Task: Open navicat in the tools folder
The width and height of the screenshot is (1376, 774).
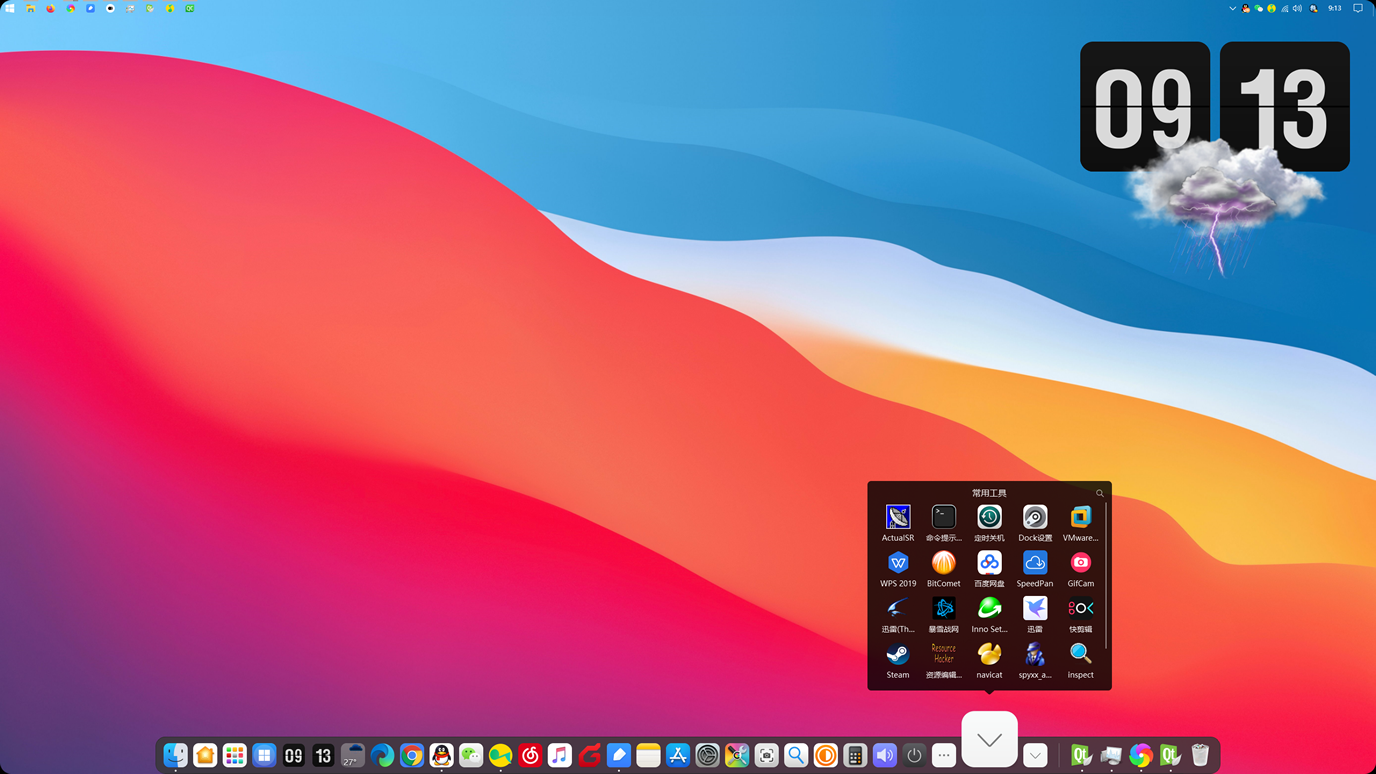Action: click(x=989, y=655)
